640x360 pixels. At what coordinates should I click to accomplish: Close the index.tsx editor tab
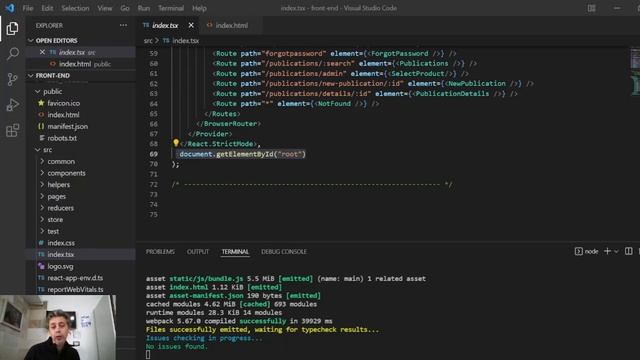point(191,25)
